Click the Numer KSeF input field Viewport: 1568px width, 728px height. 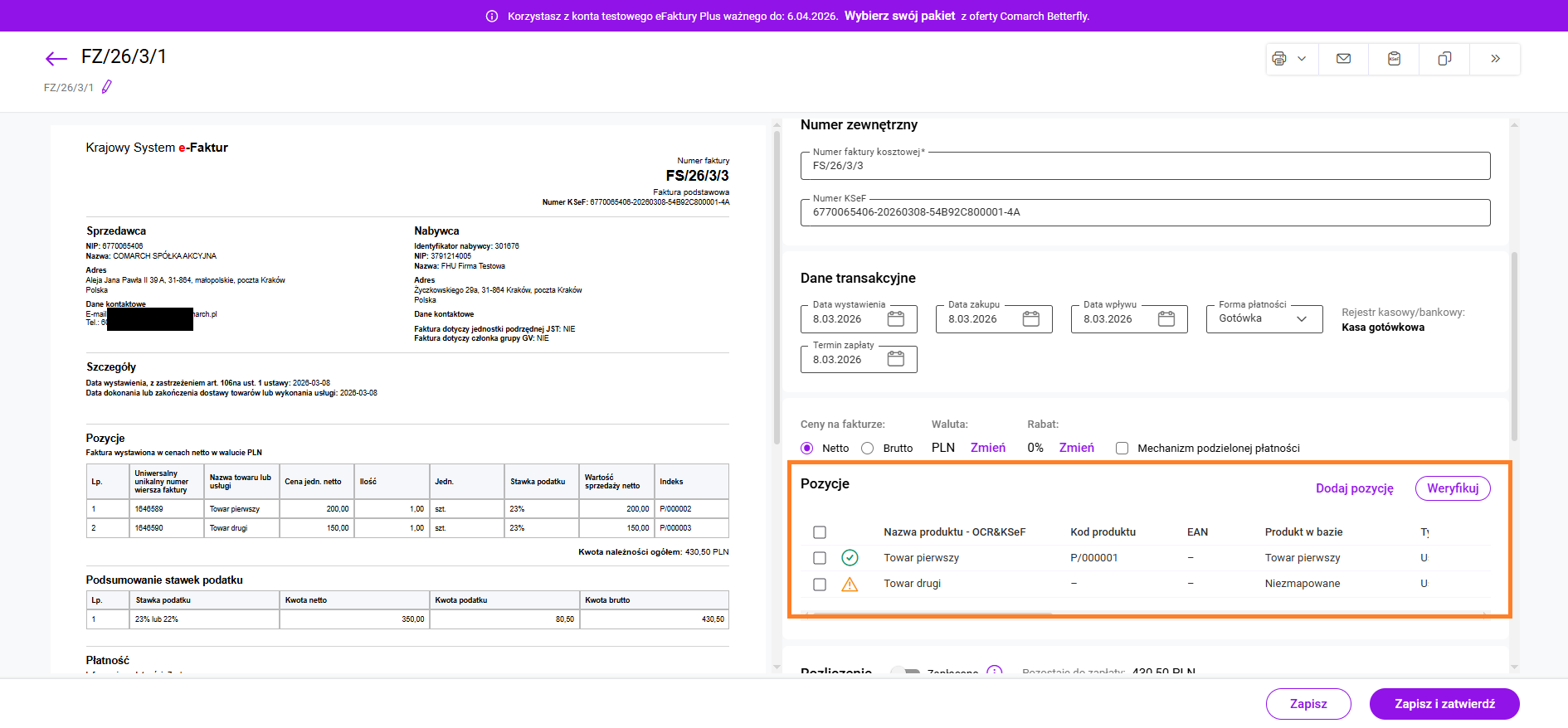1145,212
